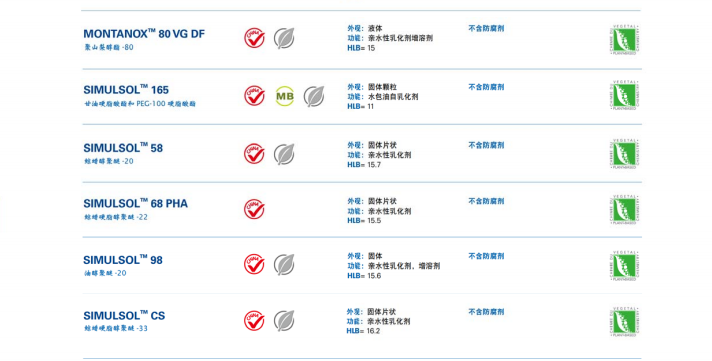Open the SIMULSOL 58 product title
This screenshot has height=361, width=712.
123,148
